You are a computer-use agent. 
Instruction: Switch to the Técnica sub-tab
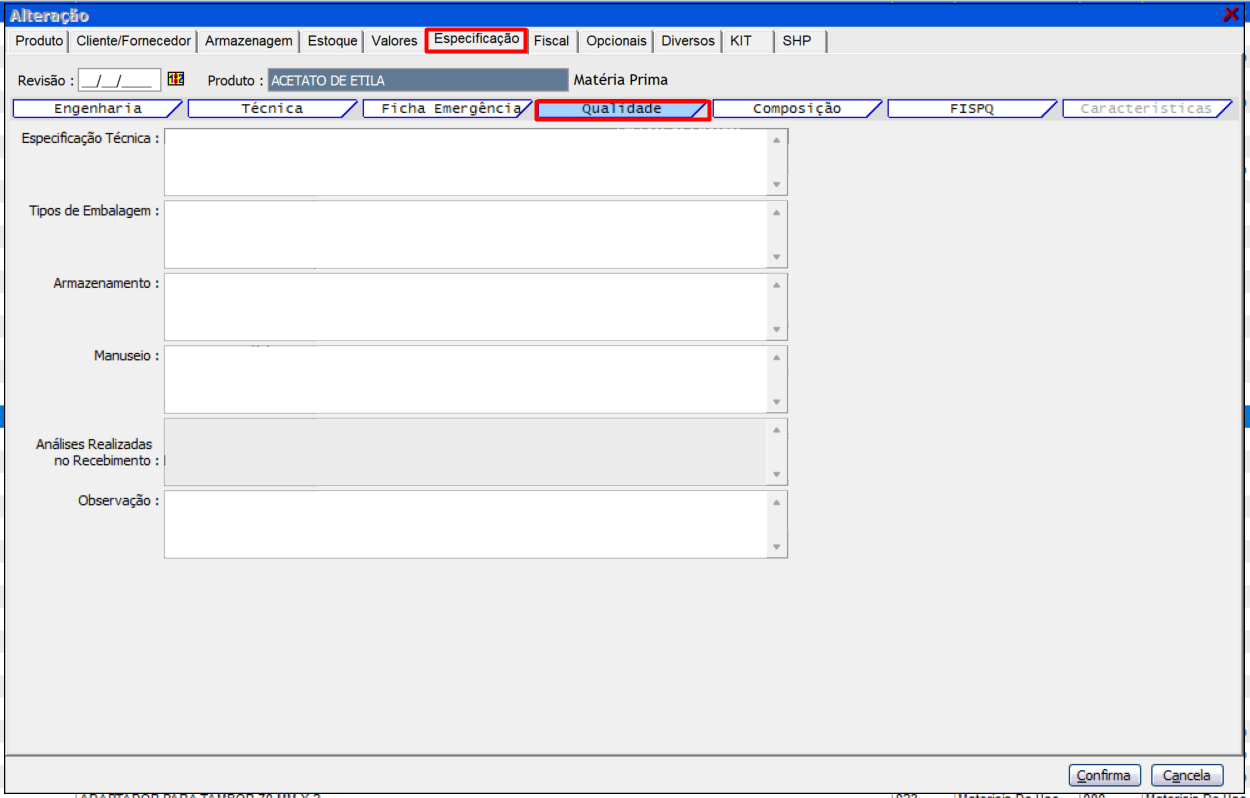click(272, 109)
